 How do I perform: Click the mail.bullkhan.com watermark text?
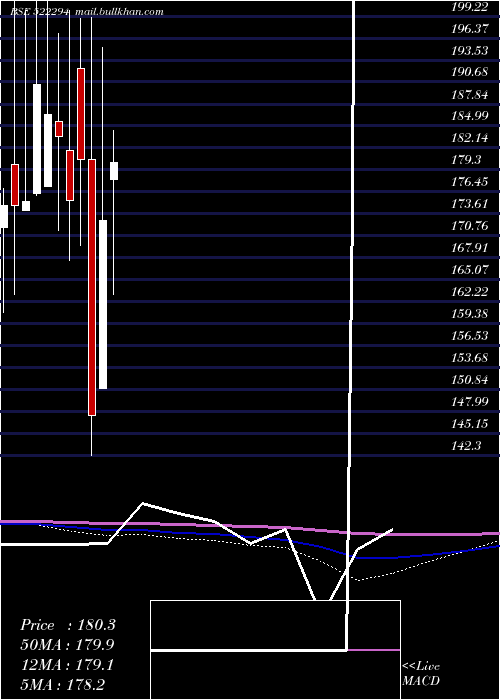(x=120, y=12)
